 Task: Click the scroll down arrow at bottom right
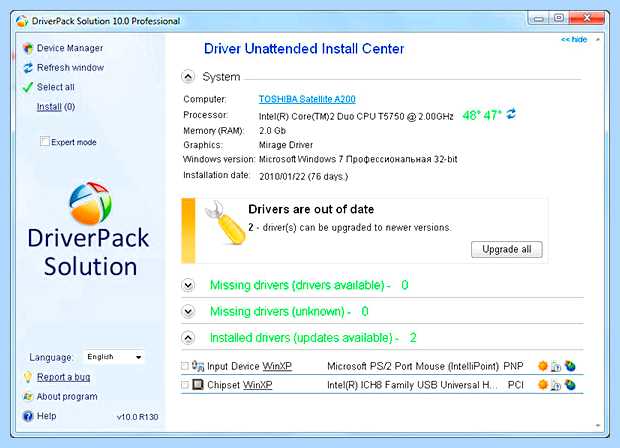pyautogui.click(x=597, y=425)
